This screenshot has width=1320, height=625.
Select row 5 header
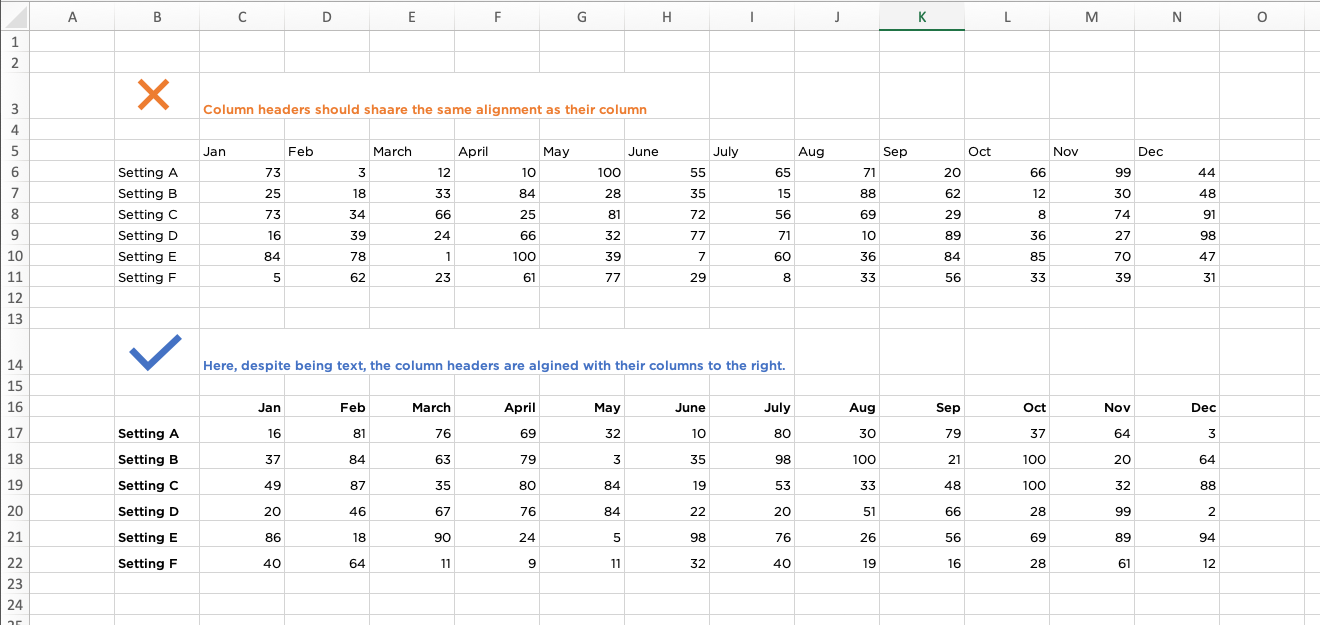[15, 151]
